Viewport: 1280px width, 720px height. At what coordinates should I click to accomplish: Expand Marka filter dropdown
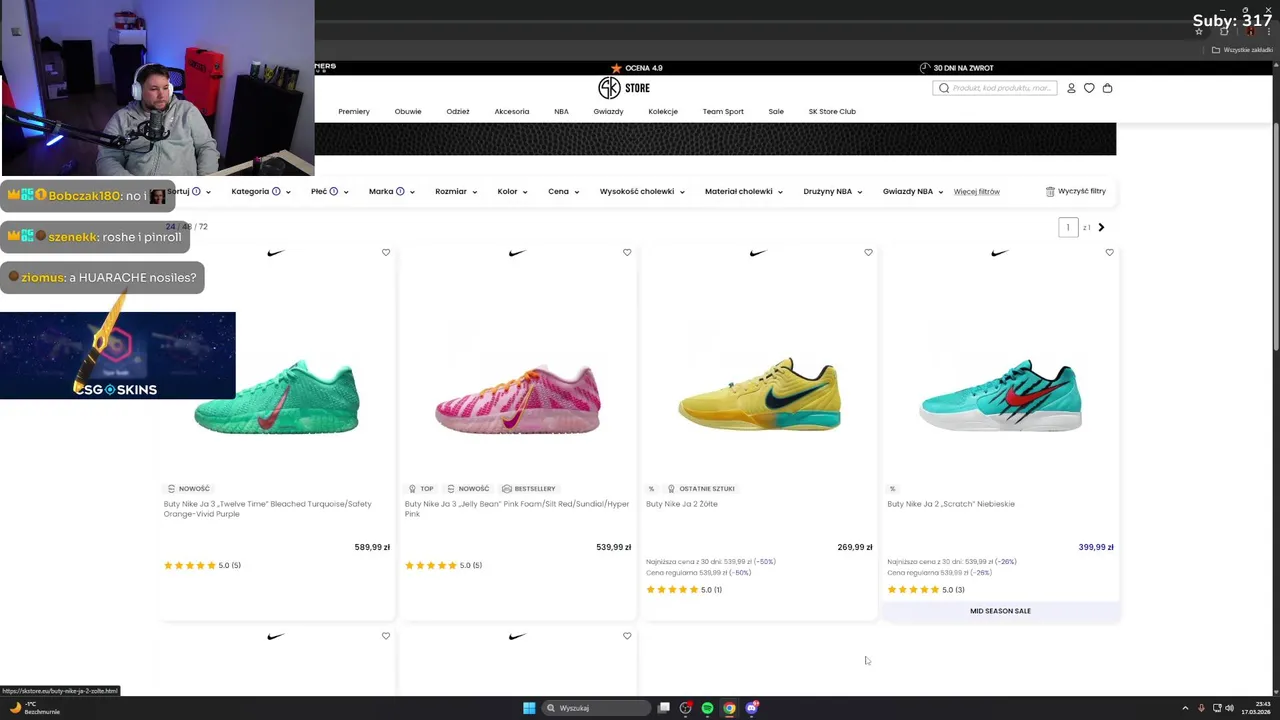point(390,191)
